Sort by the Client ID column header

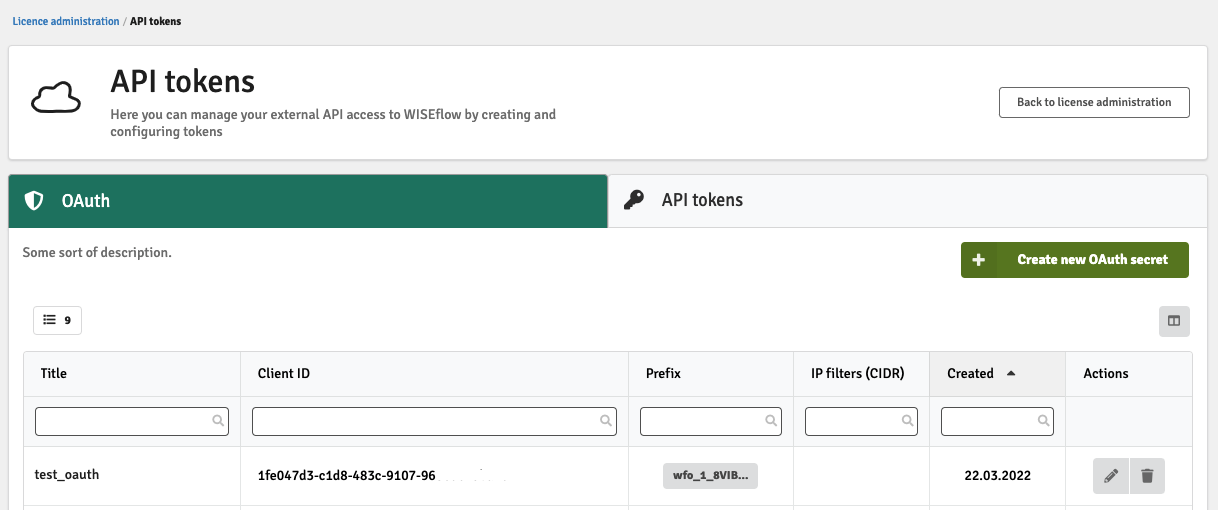click(434, 373)
